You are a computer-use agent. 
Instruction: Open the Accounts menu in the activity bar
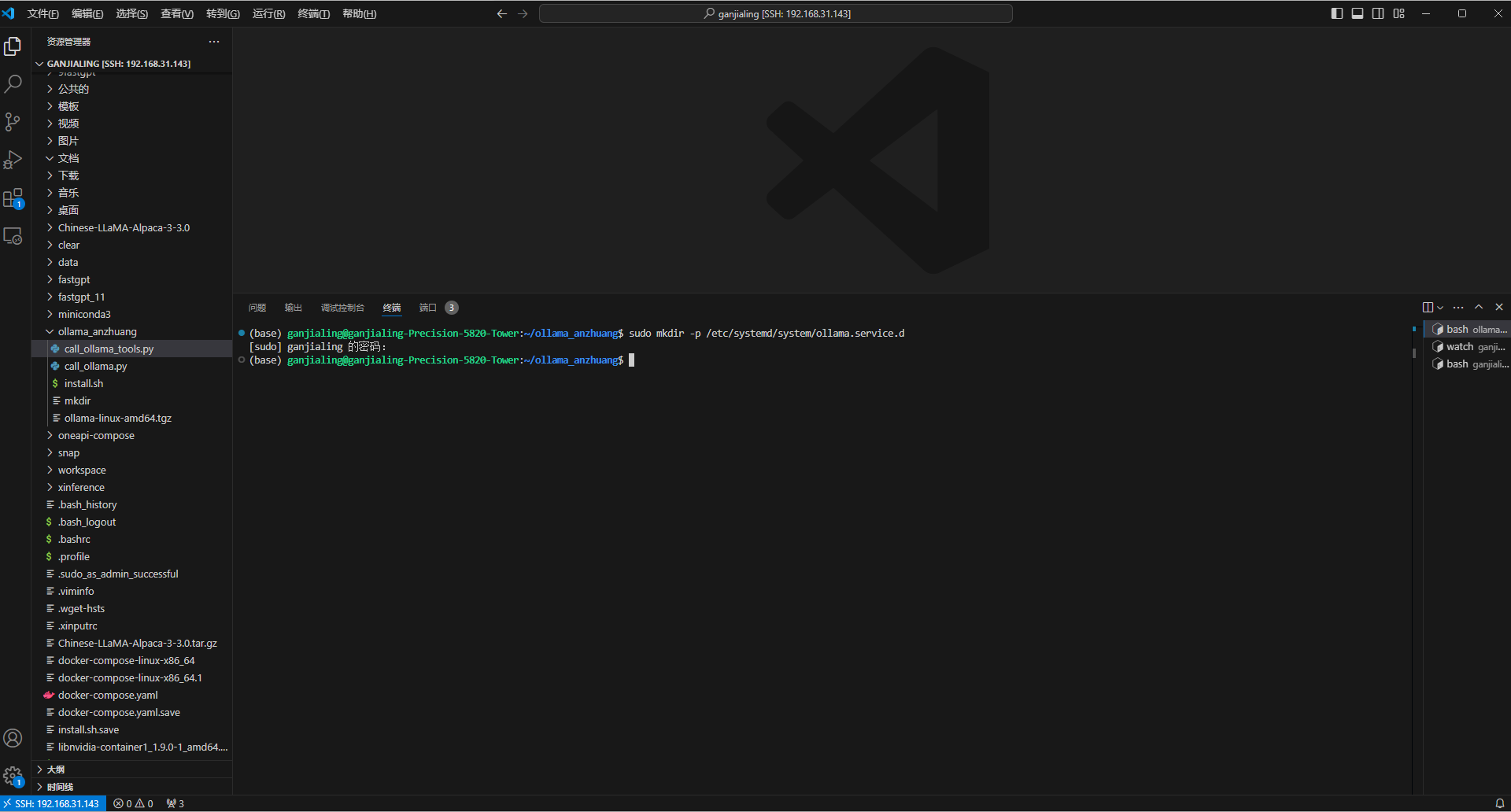pyautogui.click(x=13, y=738)
